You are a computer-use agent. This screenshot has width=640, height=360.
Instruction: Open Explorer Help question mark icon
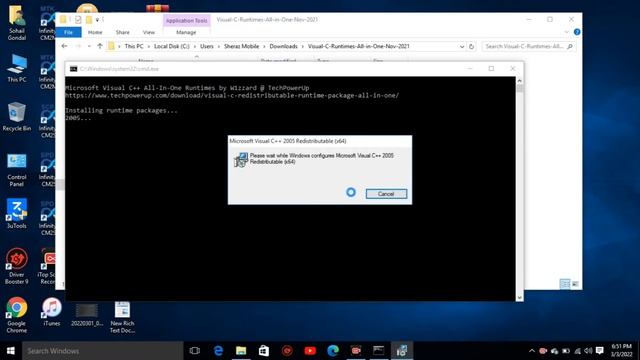[x=577, y=32]
